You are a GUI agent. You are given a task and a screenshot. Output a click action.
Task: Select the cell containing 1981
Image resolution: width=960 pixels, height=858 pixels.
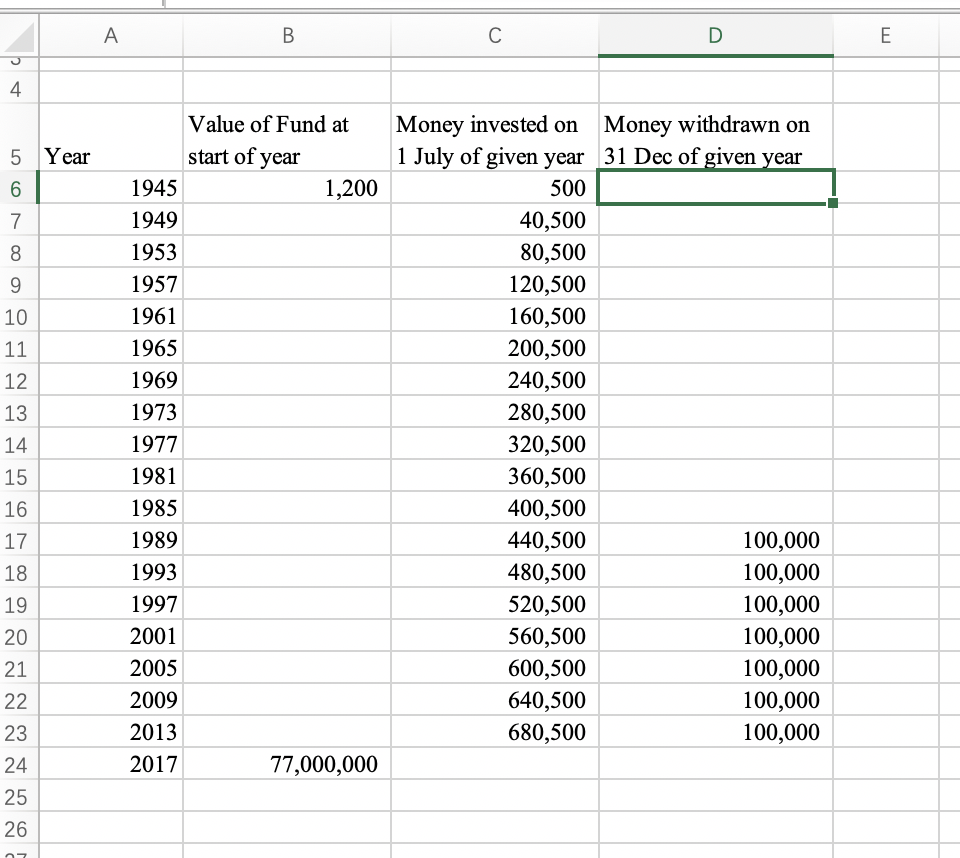click(111, 475)
